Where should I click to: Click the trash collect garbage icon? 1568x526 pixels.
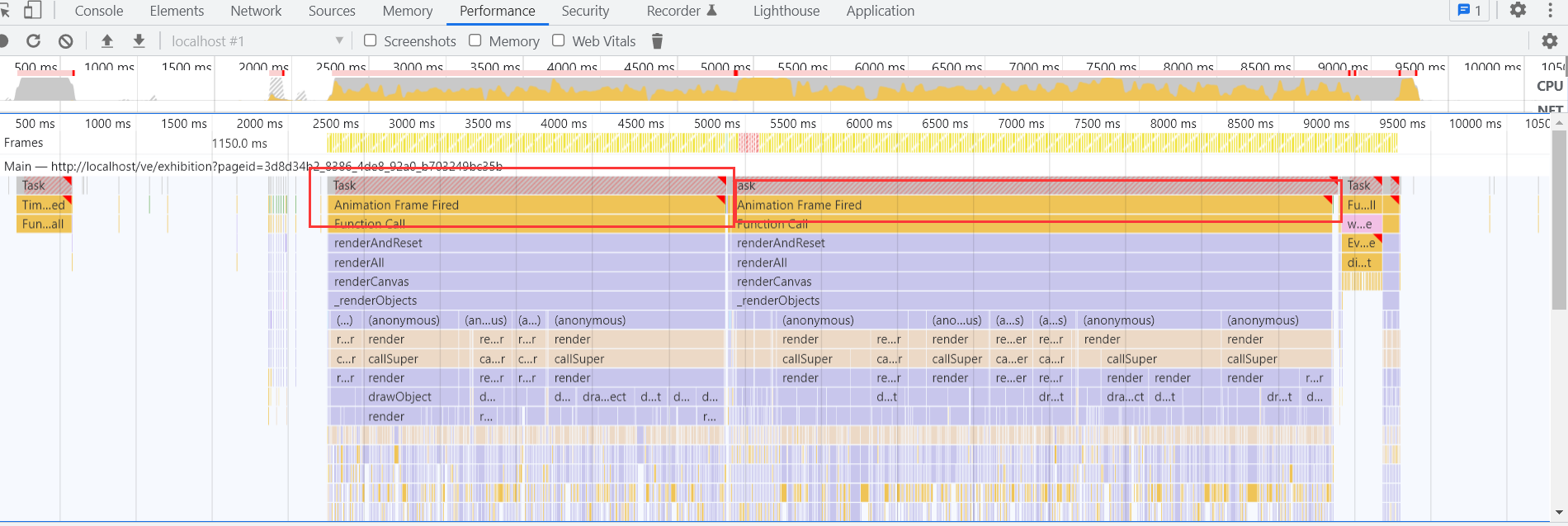[657, 40]
